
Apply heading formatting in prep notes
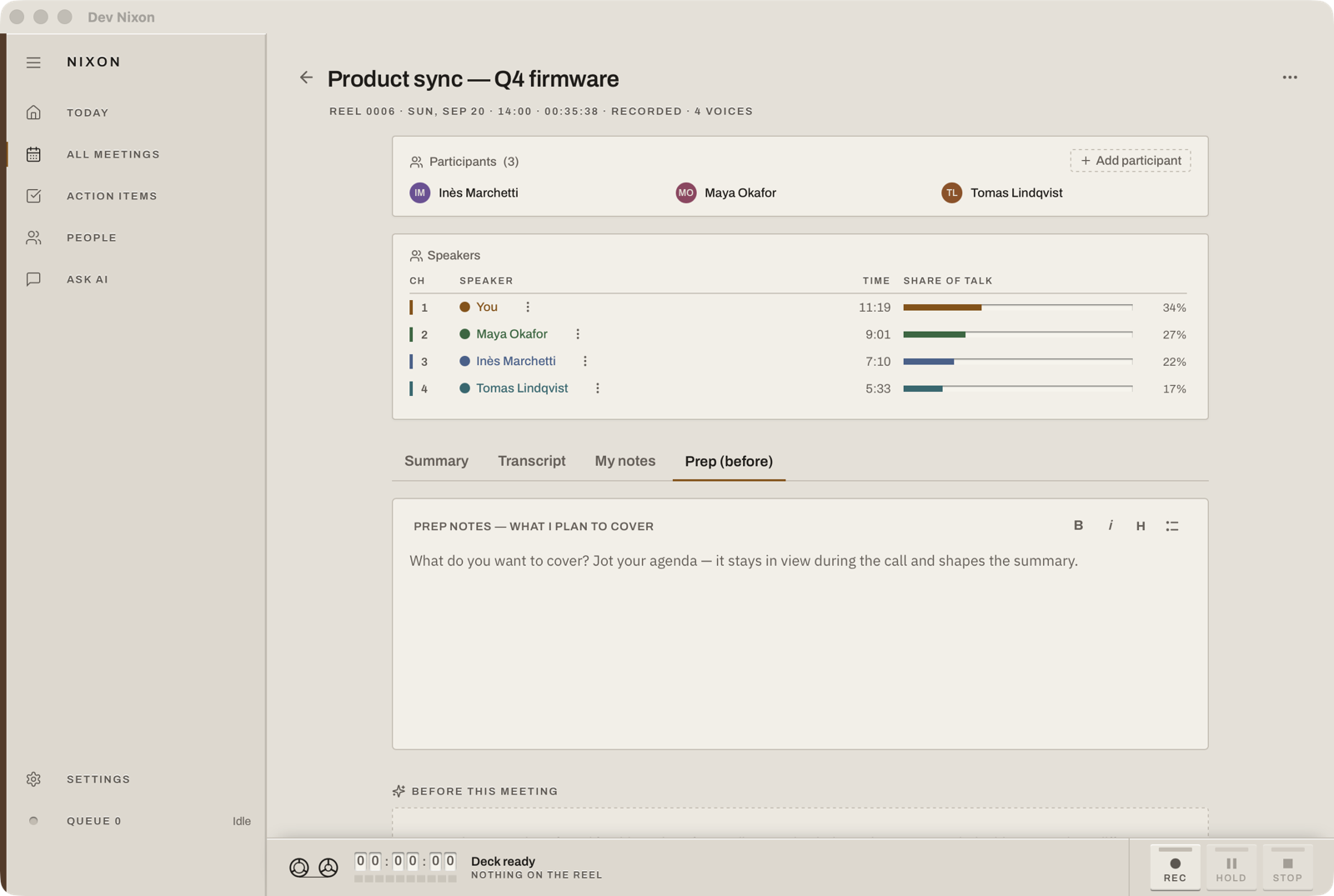[1141, 525]
